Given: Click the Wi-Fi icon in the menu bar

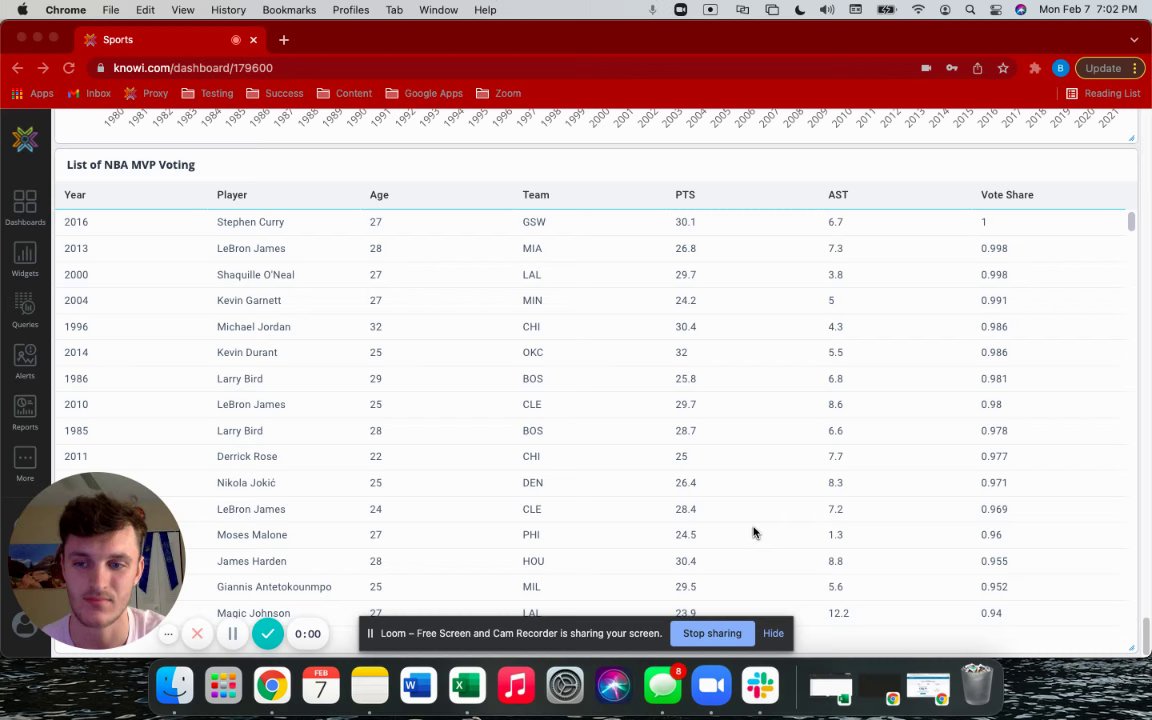Looking at the screenshot, I should point(918,10).
